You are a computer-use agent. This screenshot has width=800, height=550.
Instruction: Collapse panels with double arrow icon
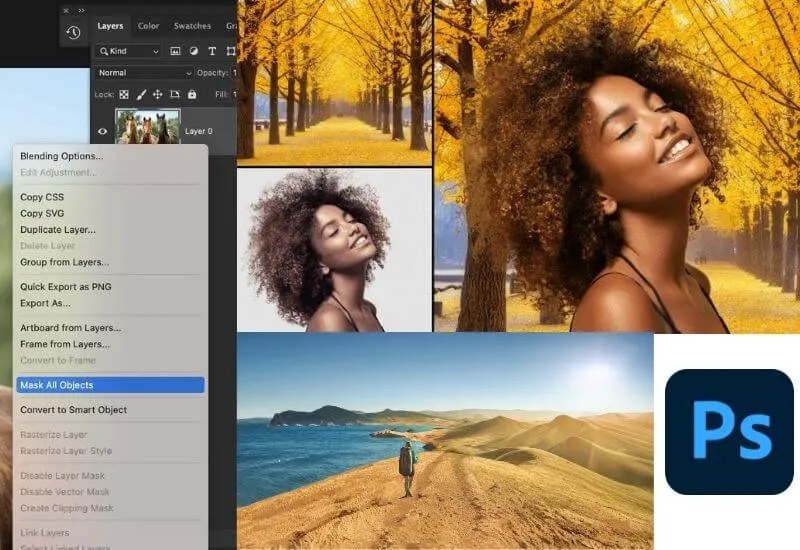click(82, 10)
